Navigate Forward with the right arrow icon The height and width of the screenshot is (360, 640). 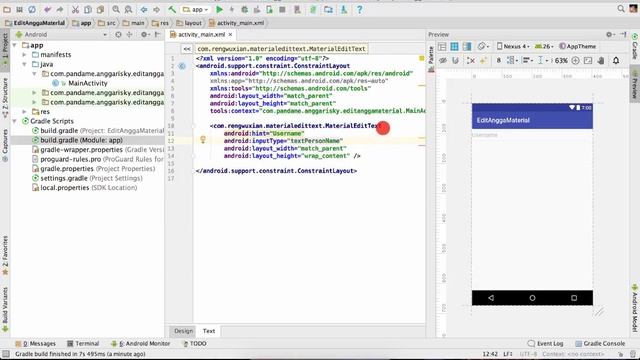(x=156, y=9)
